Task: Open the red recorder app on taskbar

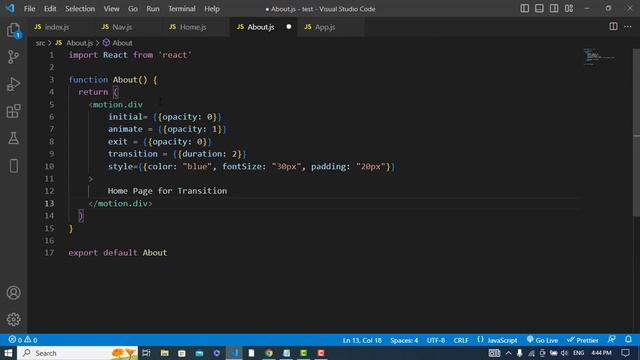Action: coord(321,353)
